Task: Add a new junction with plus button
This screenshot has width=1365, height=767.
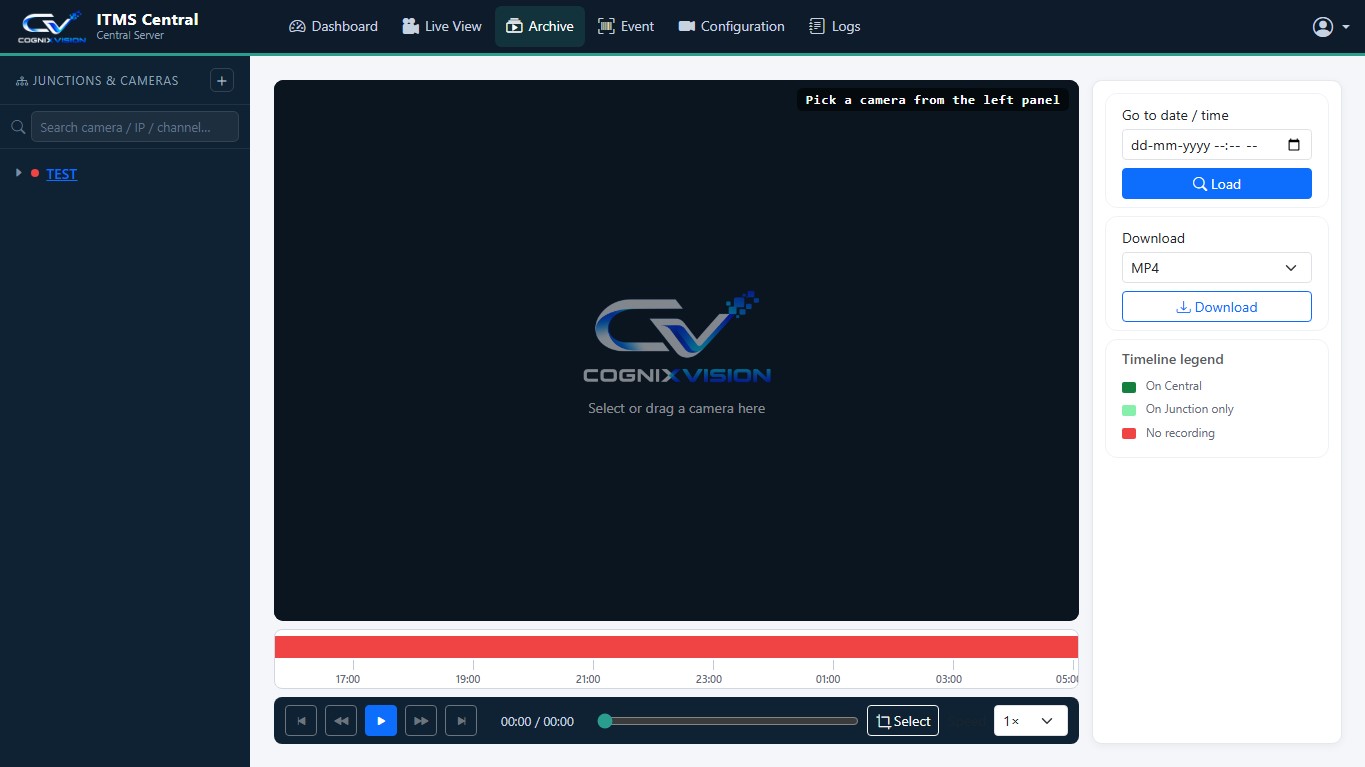Action: [x=222, y=81]
